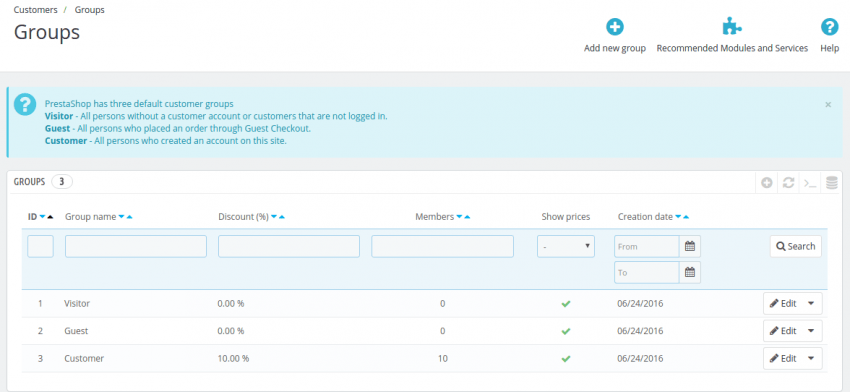This screenshot has width=850, height=392.
Task: Edit the Guest group
Action: pyautogui.click(x=783, y=331)
